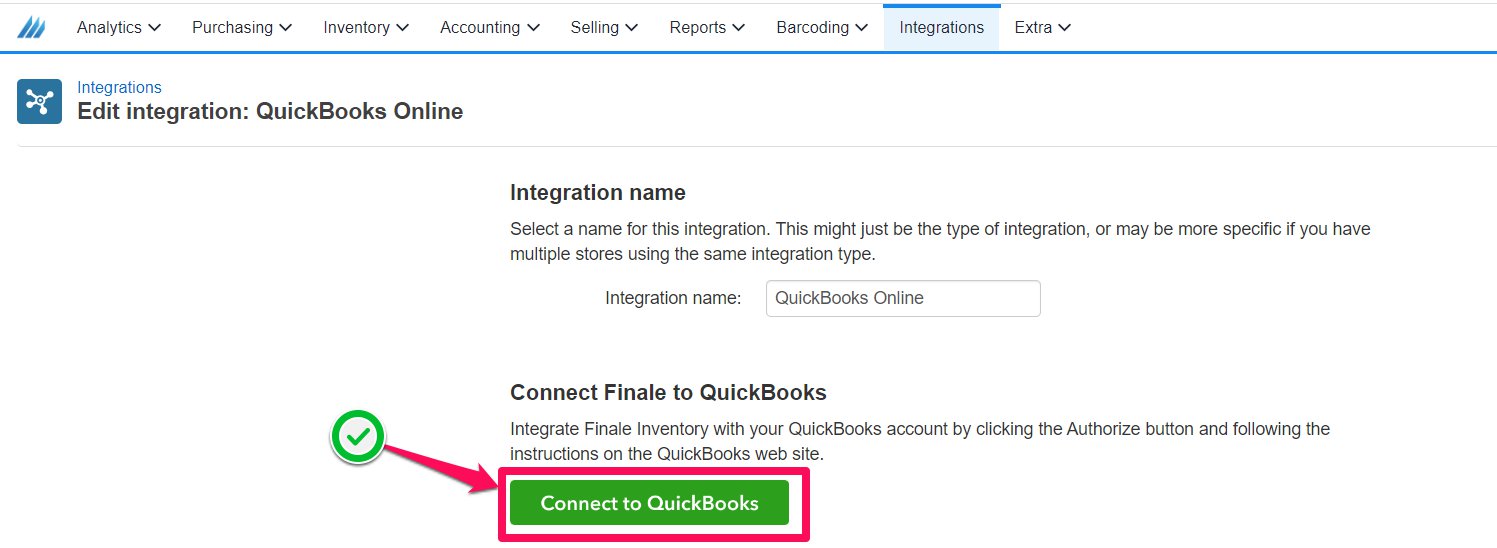Open the Selling dropdown menu
This screenshot has height=548, width=1497.
click(604, 28)
